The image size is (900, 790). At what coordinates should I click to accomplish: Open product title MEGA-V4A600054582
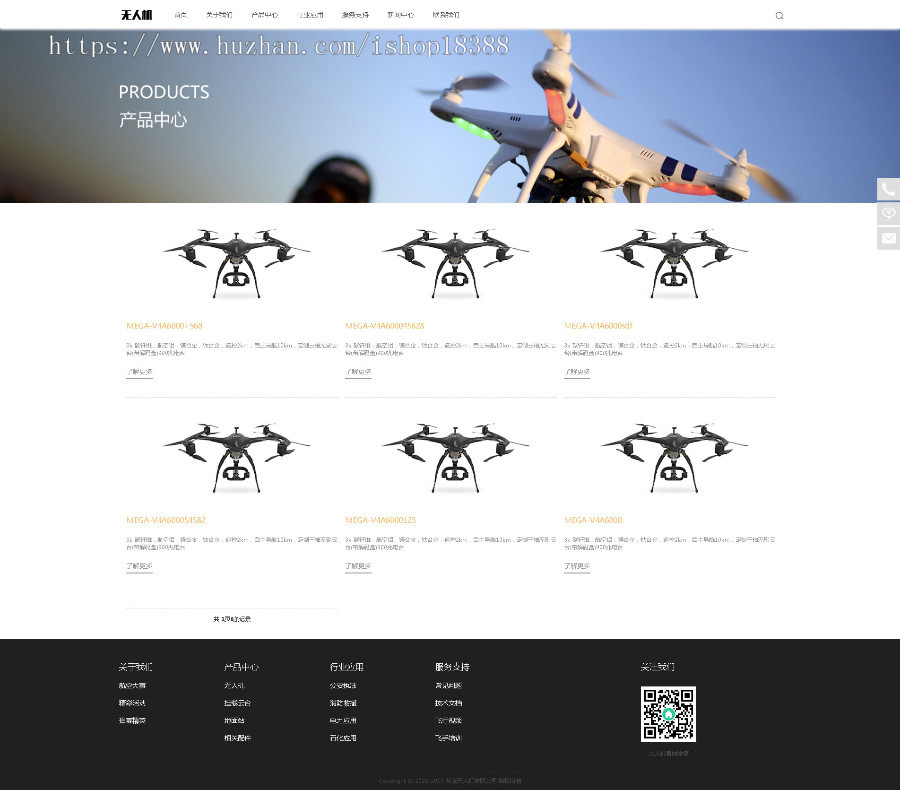point(166,520)
